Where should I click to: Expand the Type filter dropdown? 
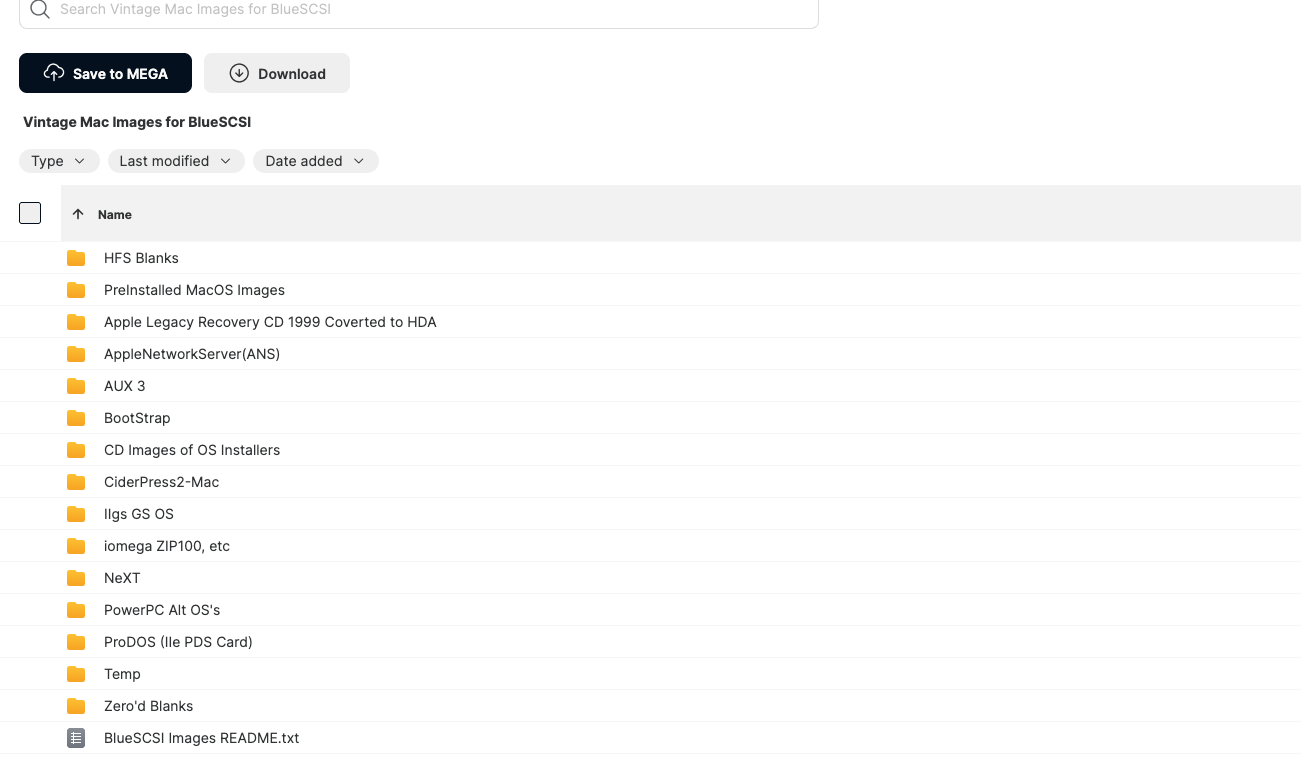[x=59, y=161]
